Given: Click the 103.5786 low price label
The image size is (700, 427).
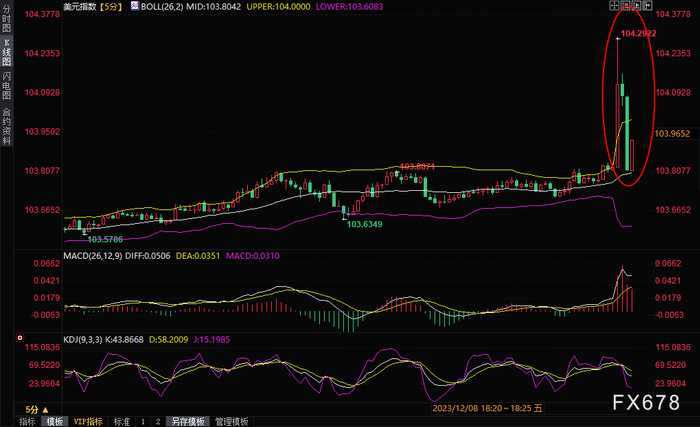Looking at the screenshot, I should (105, 239).
